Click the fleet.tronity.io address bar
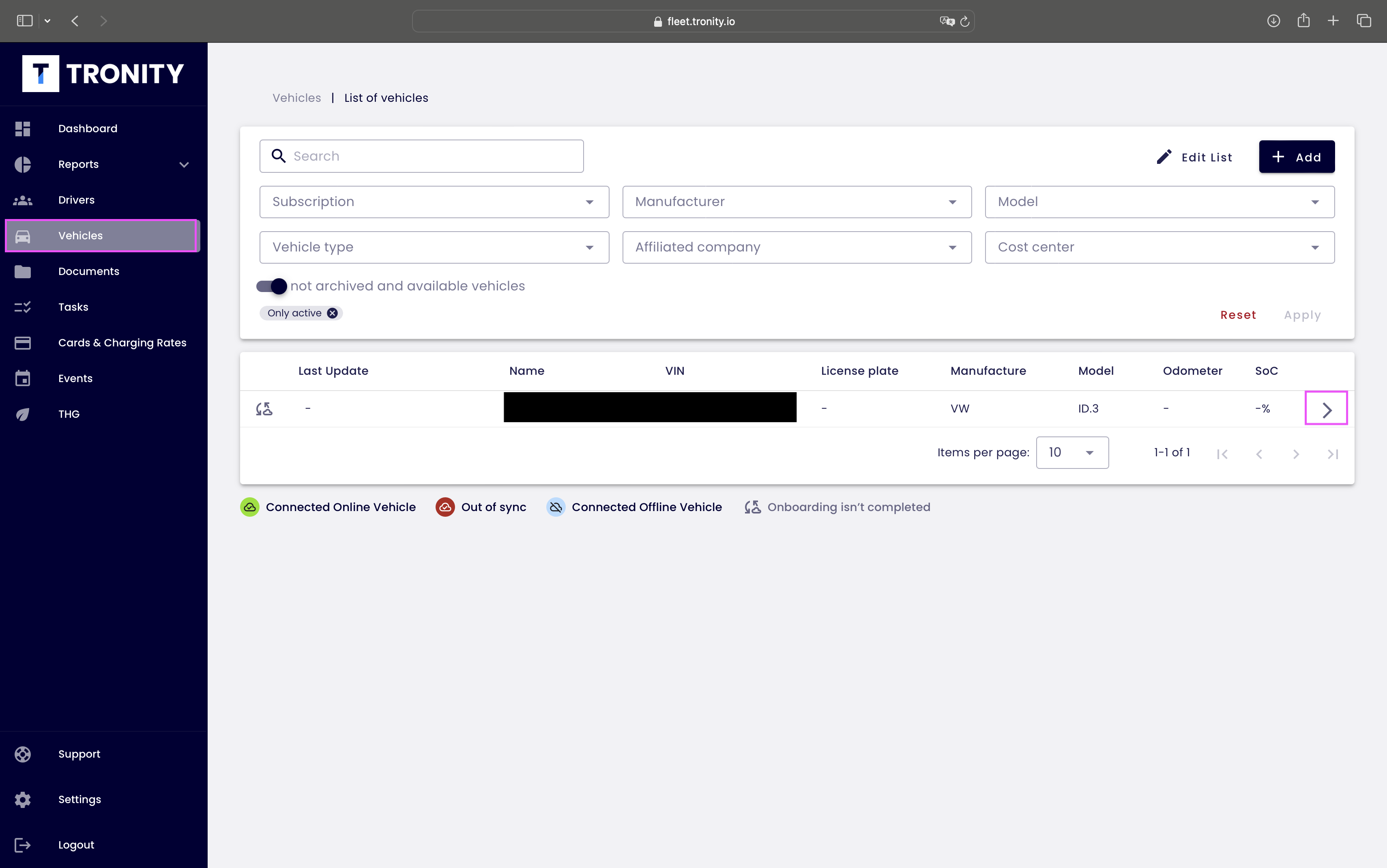 pos(693,21)
